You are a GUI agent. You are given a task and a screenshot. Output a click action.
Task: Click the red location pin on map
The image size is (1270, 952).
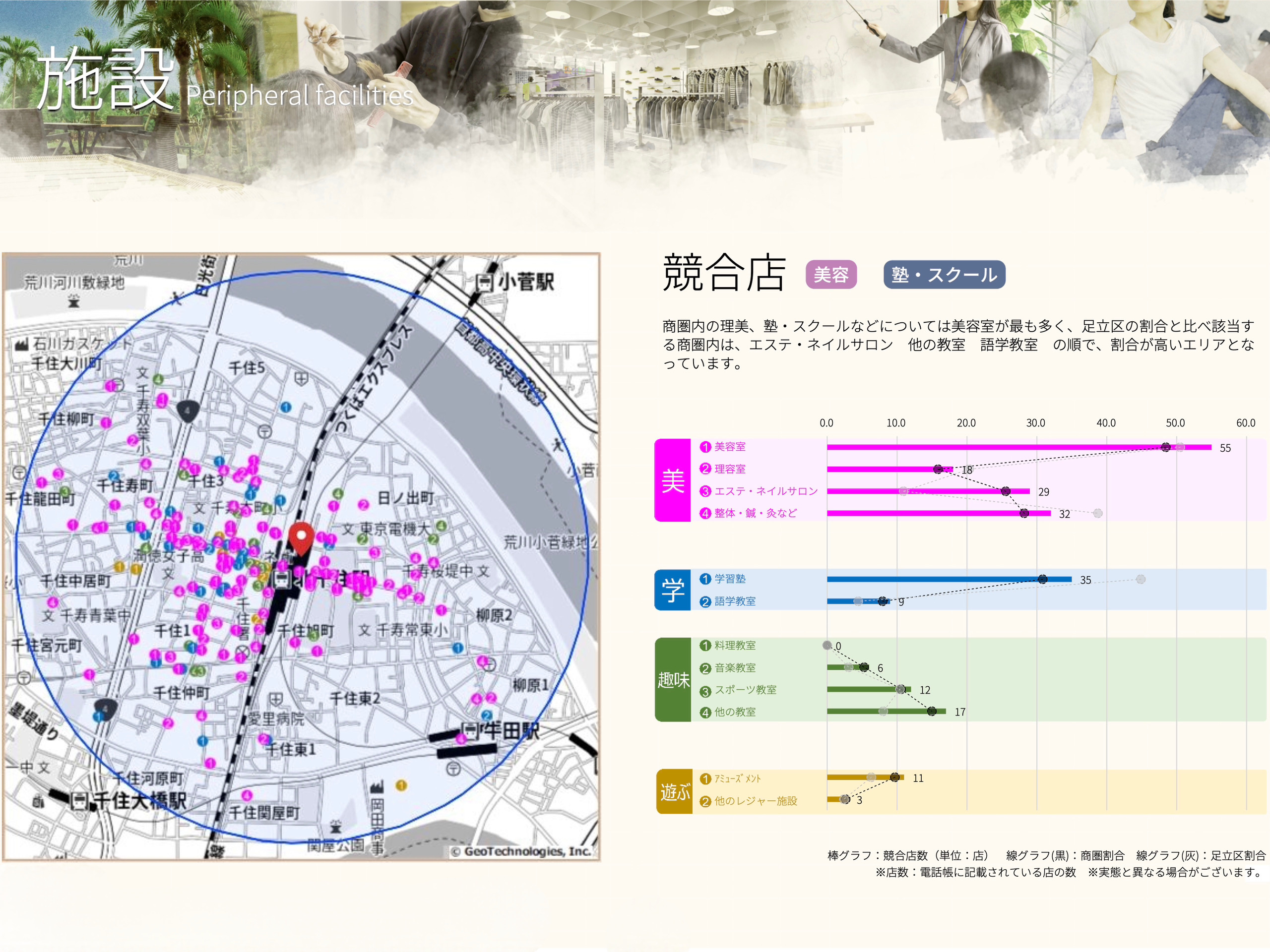[x=301, y=537]
